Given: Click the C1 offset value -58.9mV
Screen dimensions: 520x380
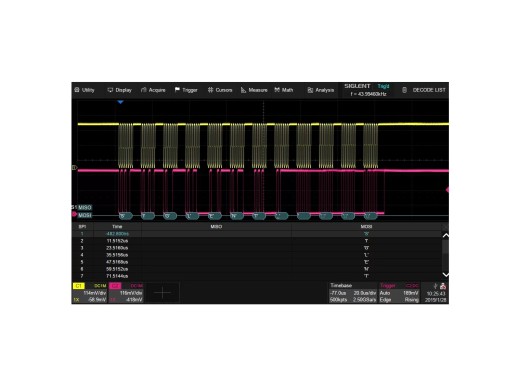Looking at the screenshot, I should (97, 300).
